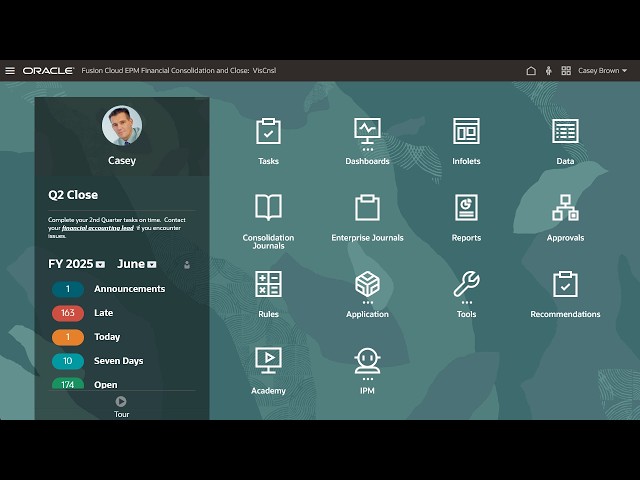Open the Approvals card
Screen dimensions: 640x480
tap(565, 218)
